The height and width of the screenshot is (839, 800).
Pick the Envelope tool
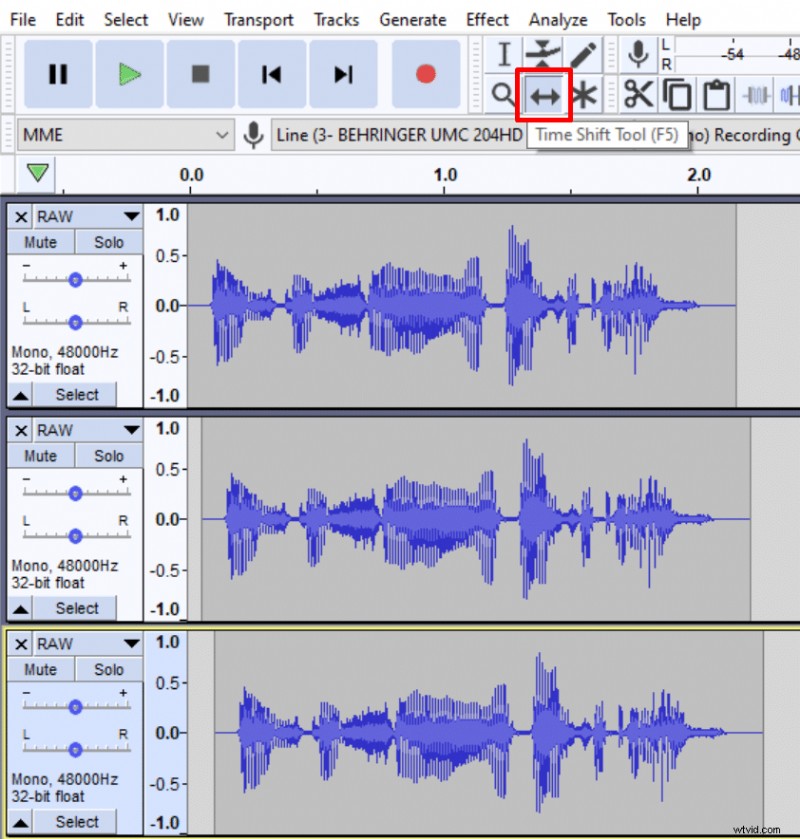click(x=545, y=54)
